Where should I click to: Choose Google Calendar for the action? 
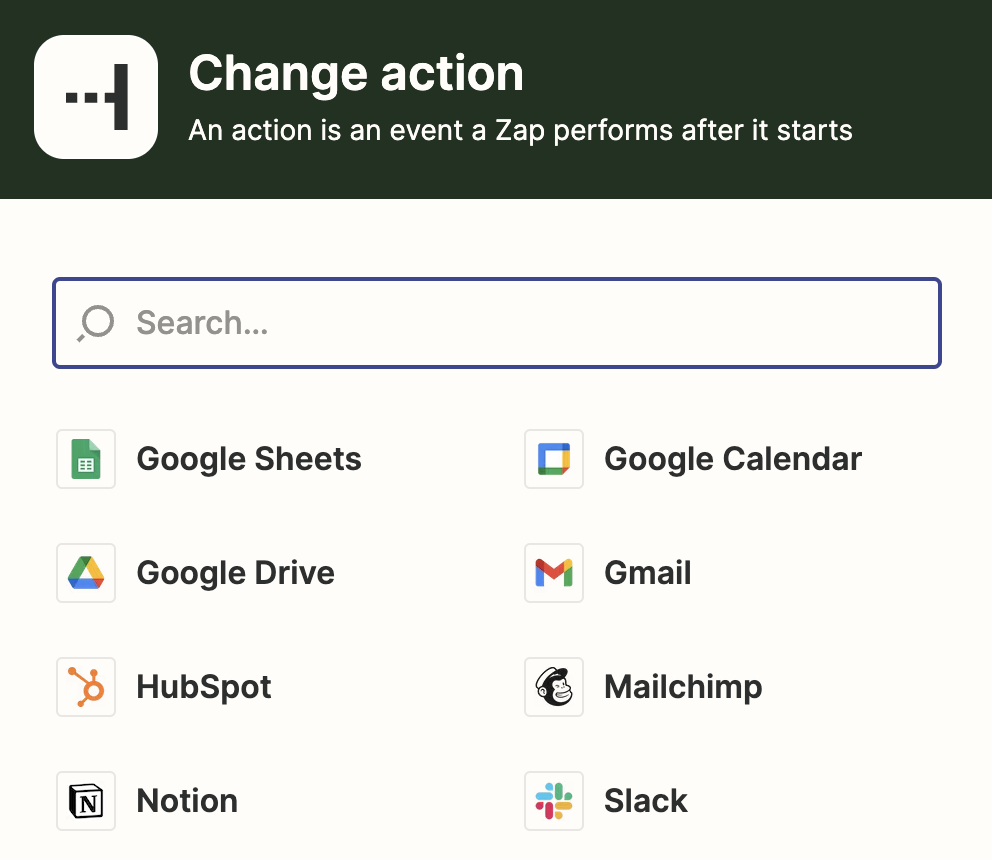(732, 458)
